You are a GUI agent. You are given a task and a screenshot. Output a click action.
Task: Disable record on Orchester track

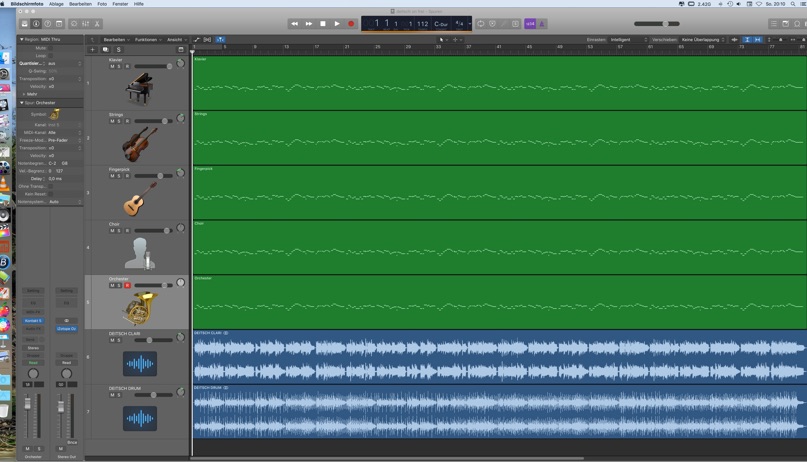pos(127,285)
